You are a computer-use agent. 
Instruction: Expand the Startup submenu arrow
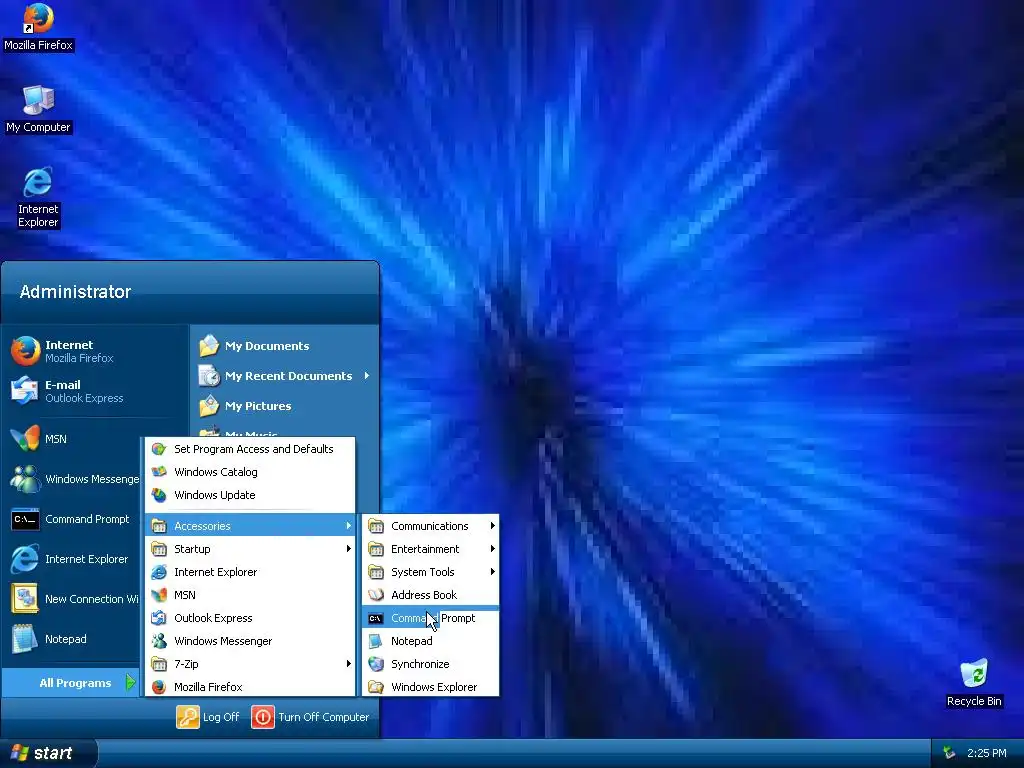coord(348,549)
